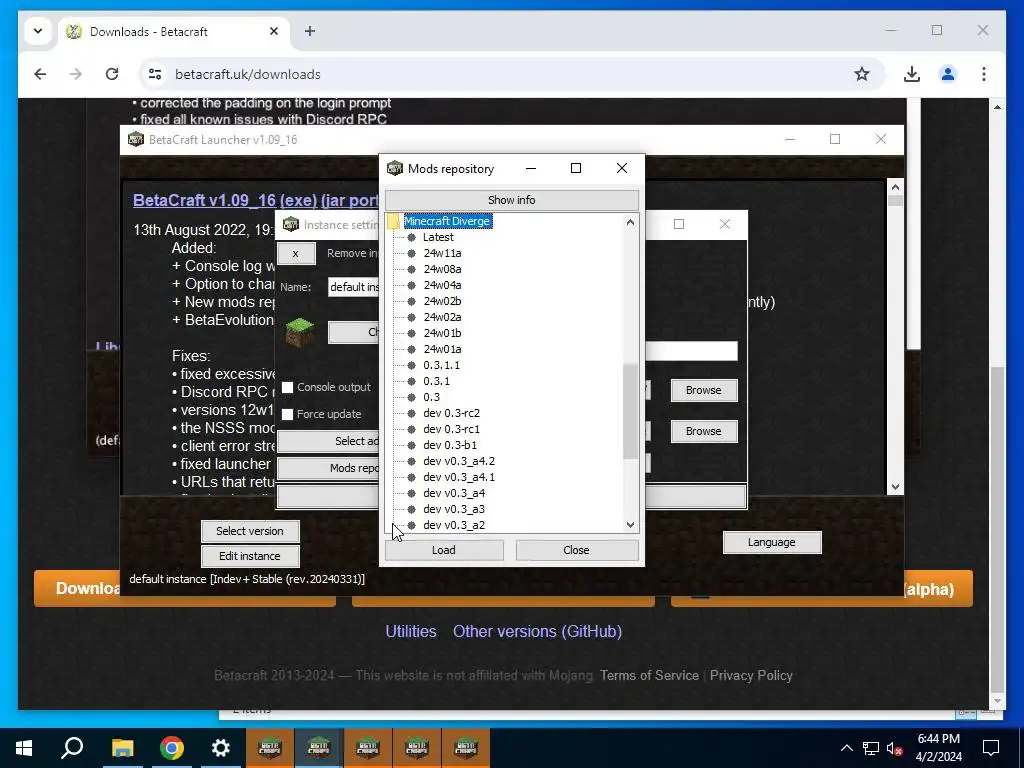Choose version 0.3.1 in the list
Image resolution: width=1024 pixels, height=768 pixels.
(436, 381)
